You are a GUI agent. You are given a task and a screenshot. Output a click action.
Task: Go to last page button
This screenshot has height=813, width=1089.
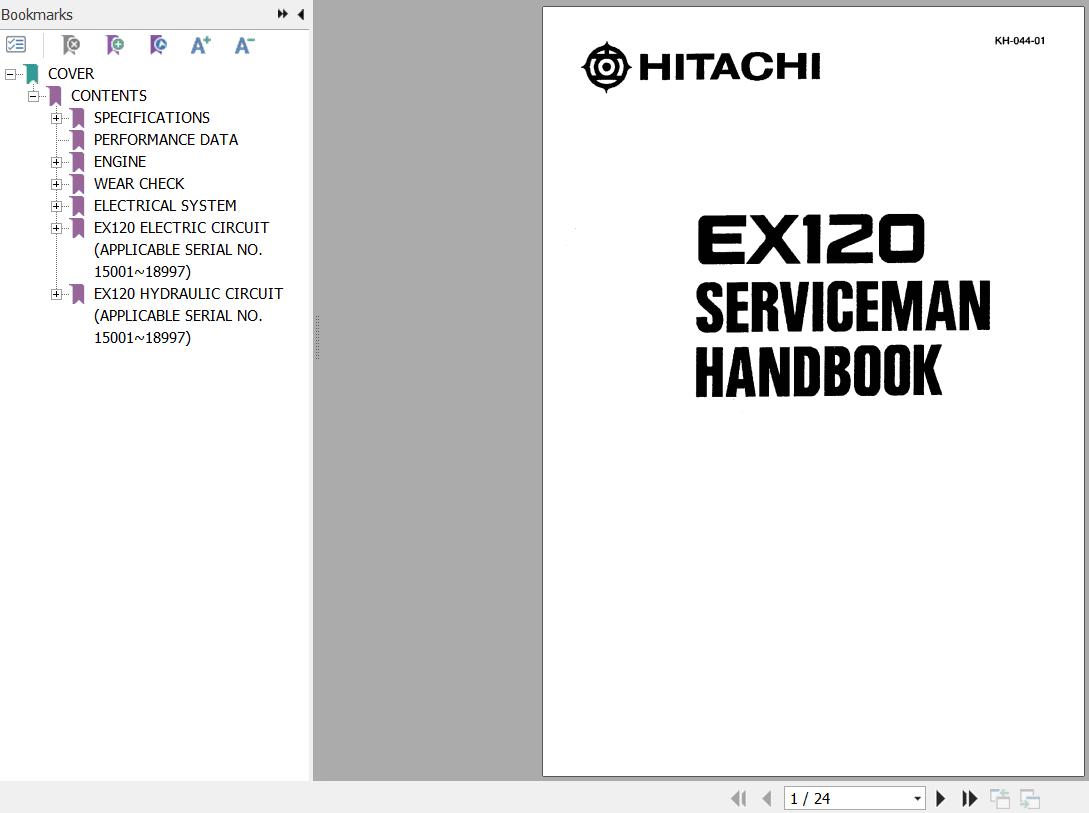[970, 798]
